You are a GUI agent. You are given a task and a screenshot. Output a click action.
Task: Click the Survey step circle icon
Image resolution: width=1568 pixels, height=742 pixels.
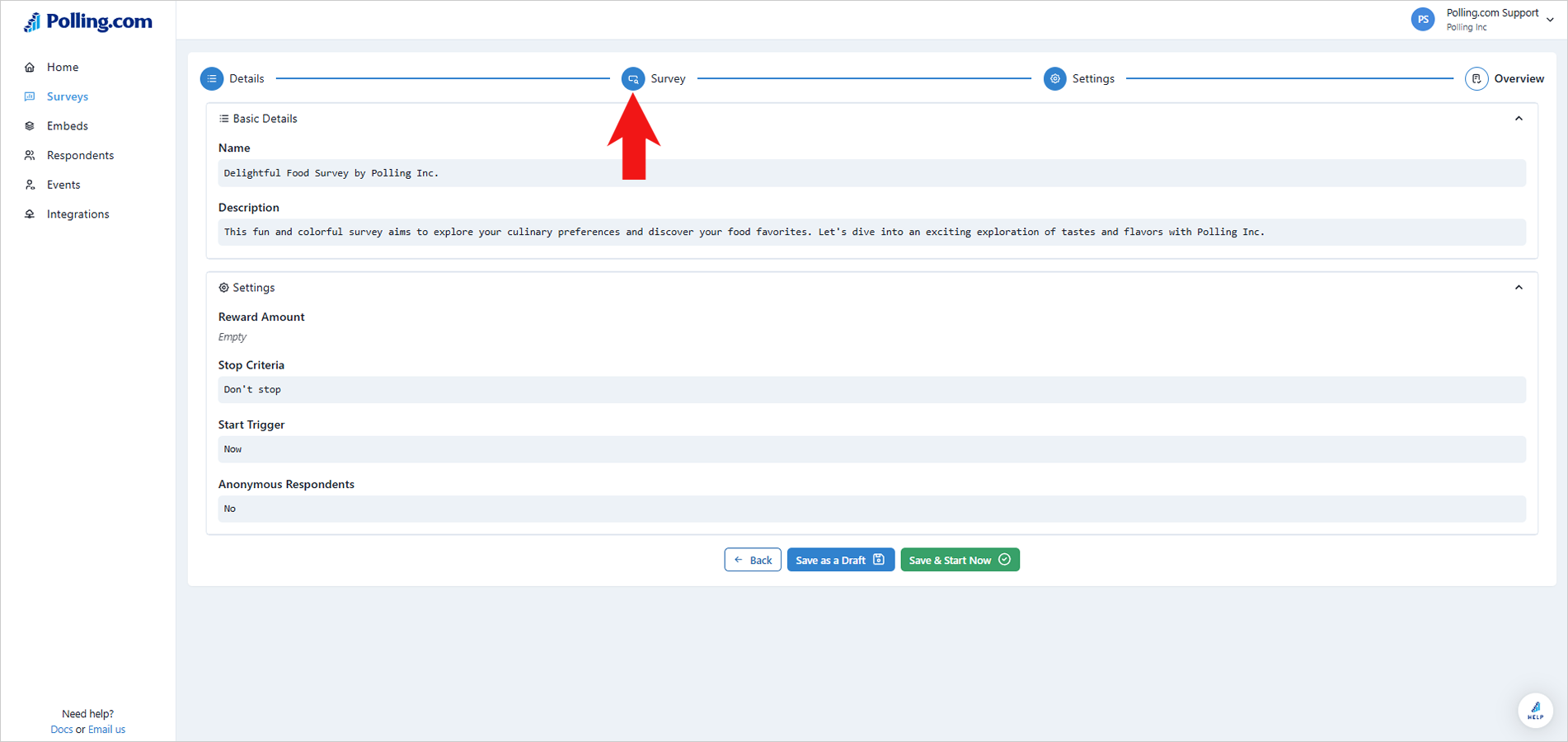click(633, 78)
